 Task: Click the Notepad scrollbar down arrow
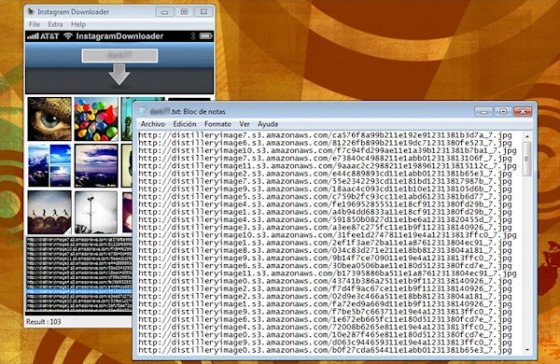click(527, 350)
